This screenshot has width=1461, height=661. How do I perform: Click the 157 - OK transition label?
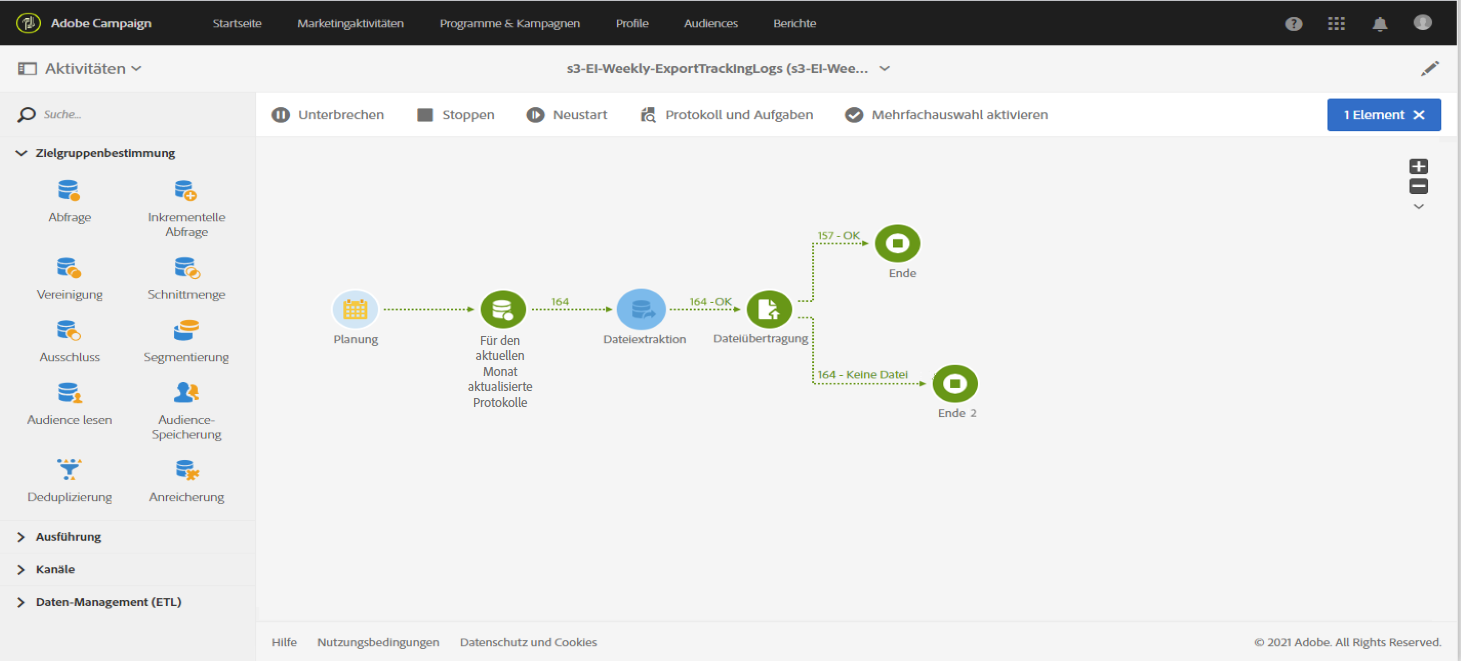pos(839,236)
